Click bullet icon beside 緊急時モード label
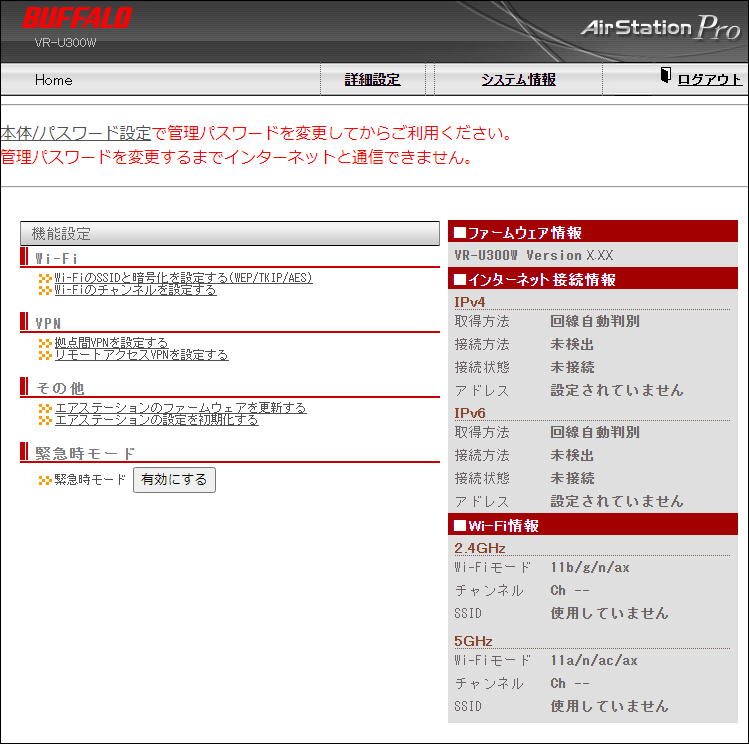The height and width of the screenshot is (744, 749). click(x=44, y=480)
